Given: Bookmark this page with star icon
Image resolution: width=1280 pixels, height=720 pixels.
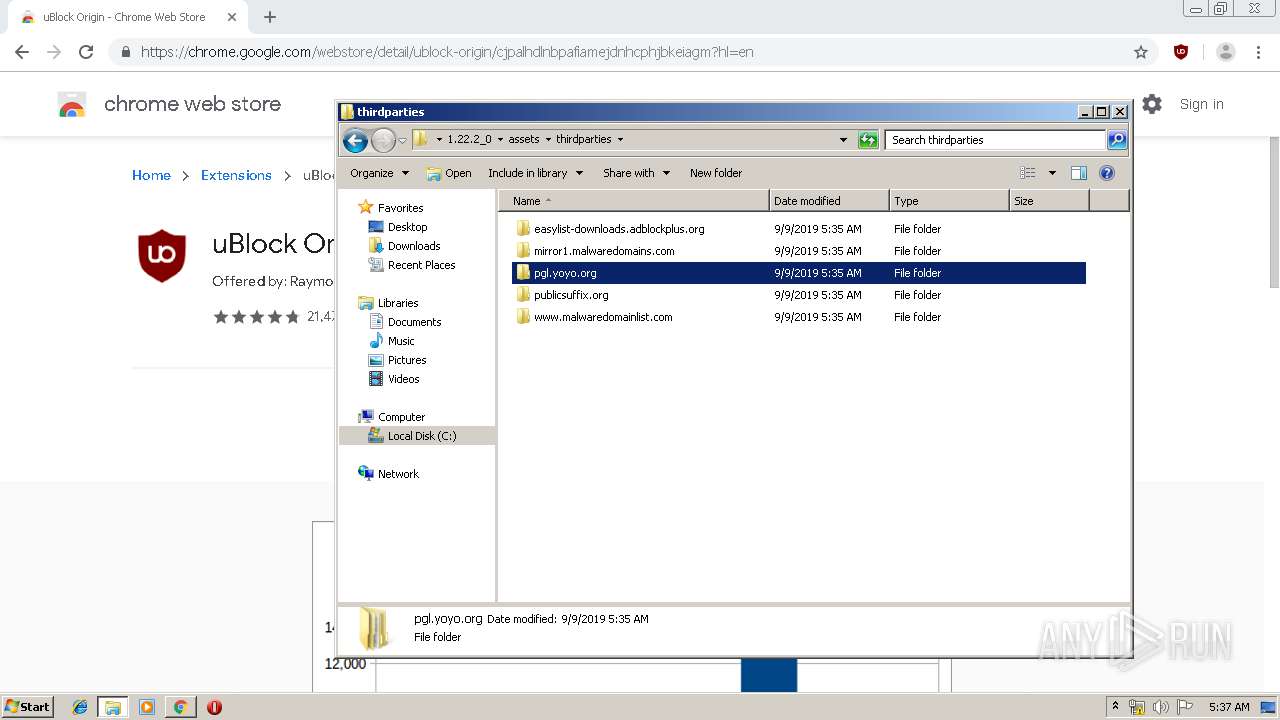Looking at the screenshot, I should click(x=1141, y=52).
